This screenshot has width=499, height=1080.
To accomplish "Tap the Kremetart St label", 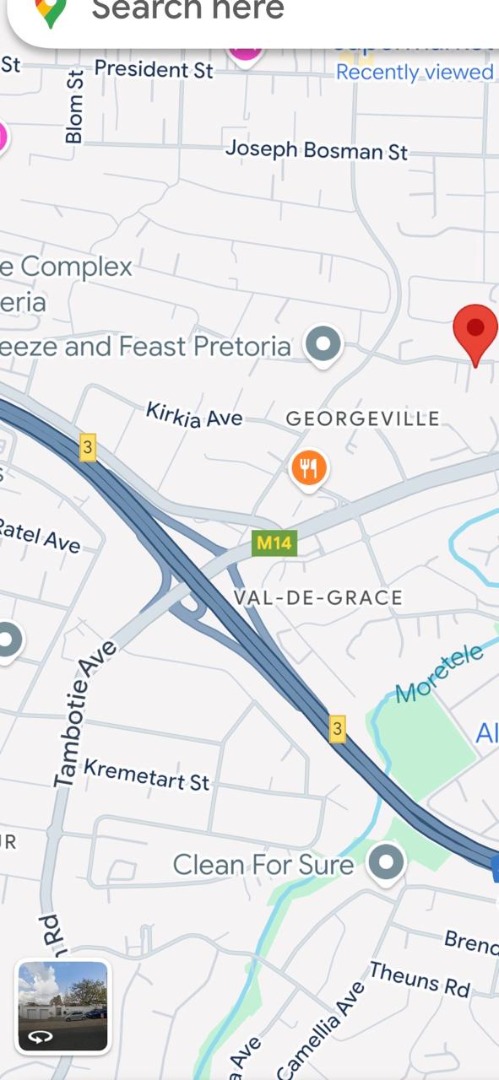I will pos(147,775).
